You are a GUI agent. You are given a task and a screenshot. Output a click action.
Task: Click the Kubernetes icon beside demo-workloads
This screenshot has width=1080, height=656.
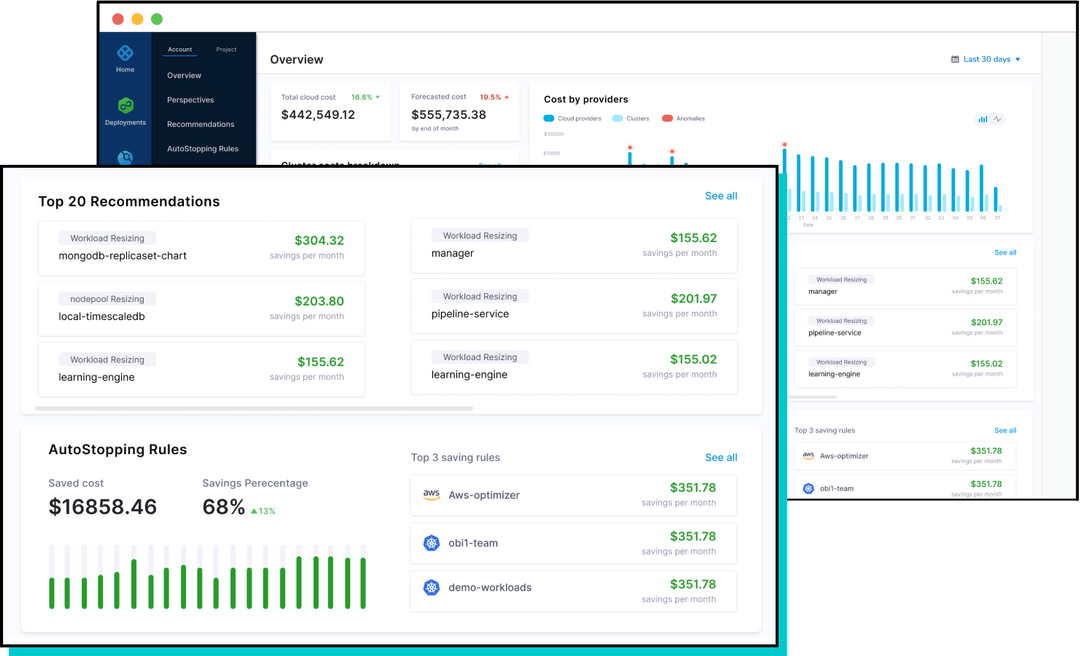coord(431,587)
